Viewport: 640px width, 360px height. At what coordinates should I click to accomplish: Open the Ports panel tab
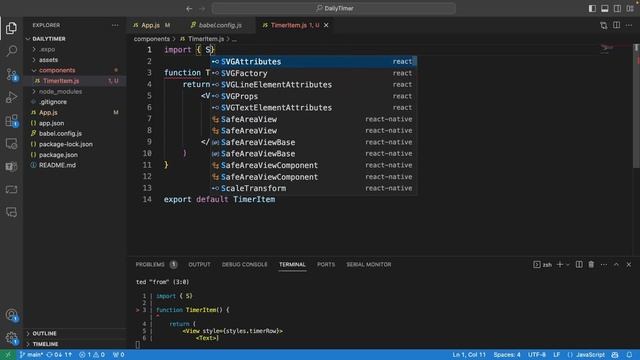pyautogui.click(x=326, y=264)
